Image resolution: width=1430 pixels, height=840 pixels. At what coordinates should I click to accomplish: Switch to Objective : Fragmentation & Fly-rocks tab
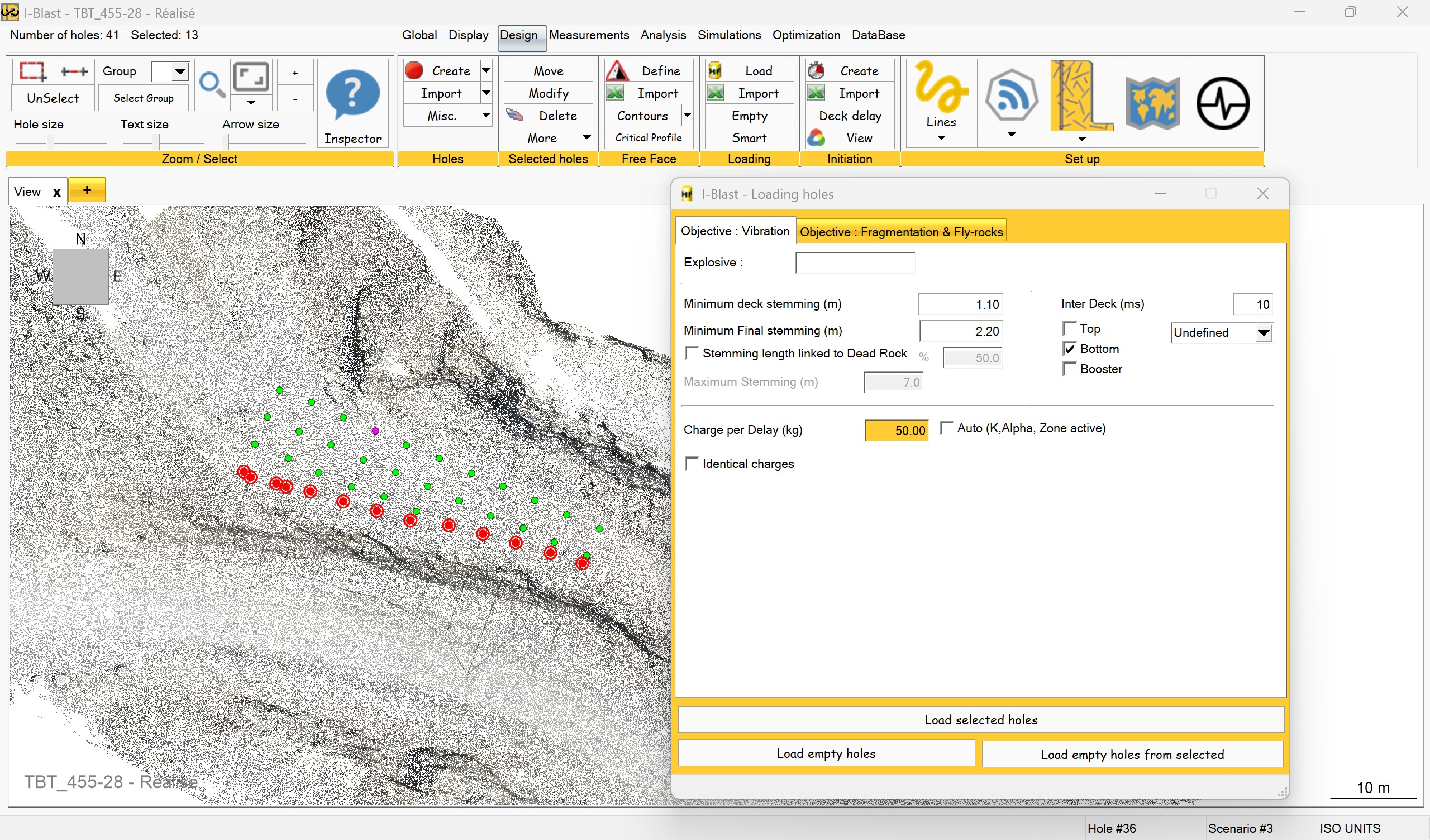pyautogui.click(x=900, y=232)
